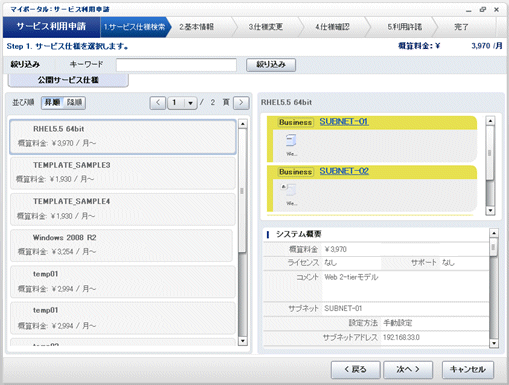Open the SUBNET-01 link

[x=344, y=122]
